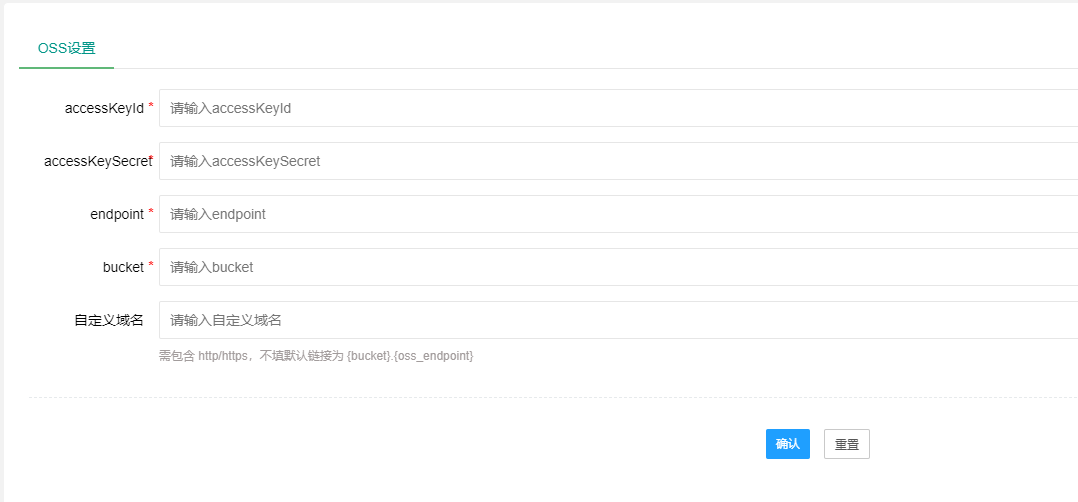Screen dimensions: 1078x502
Task: Click the red asterisk after accessKeySecret
Action: pos(151,159)
